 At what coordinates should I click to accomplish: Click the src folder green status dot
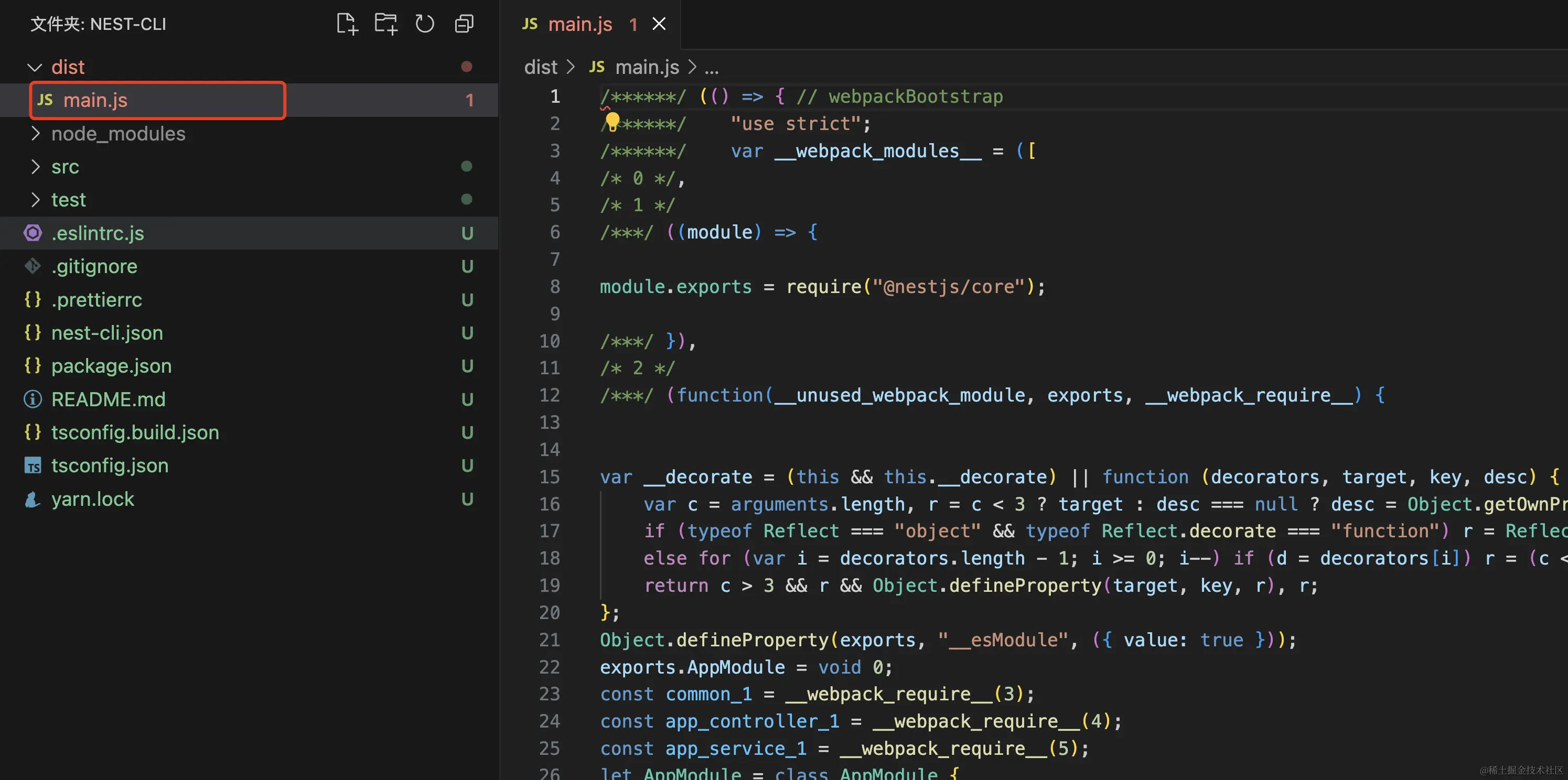click(467, 166)
